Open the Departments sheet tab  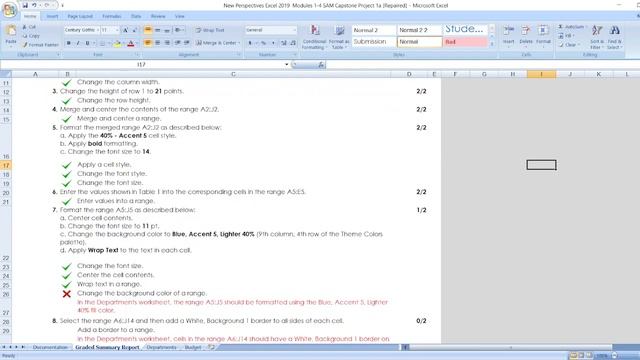[161, 347]
